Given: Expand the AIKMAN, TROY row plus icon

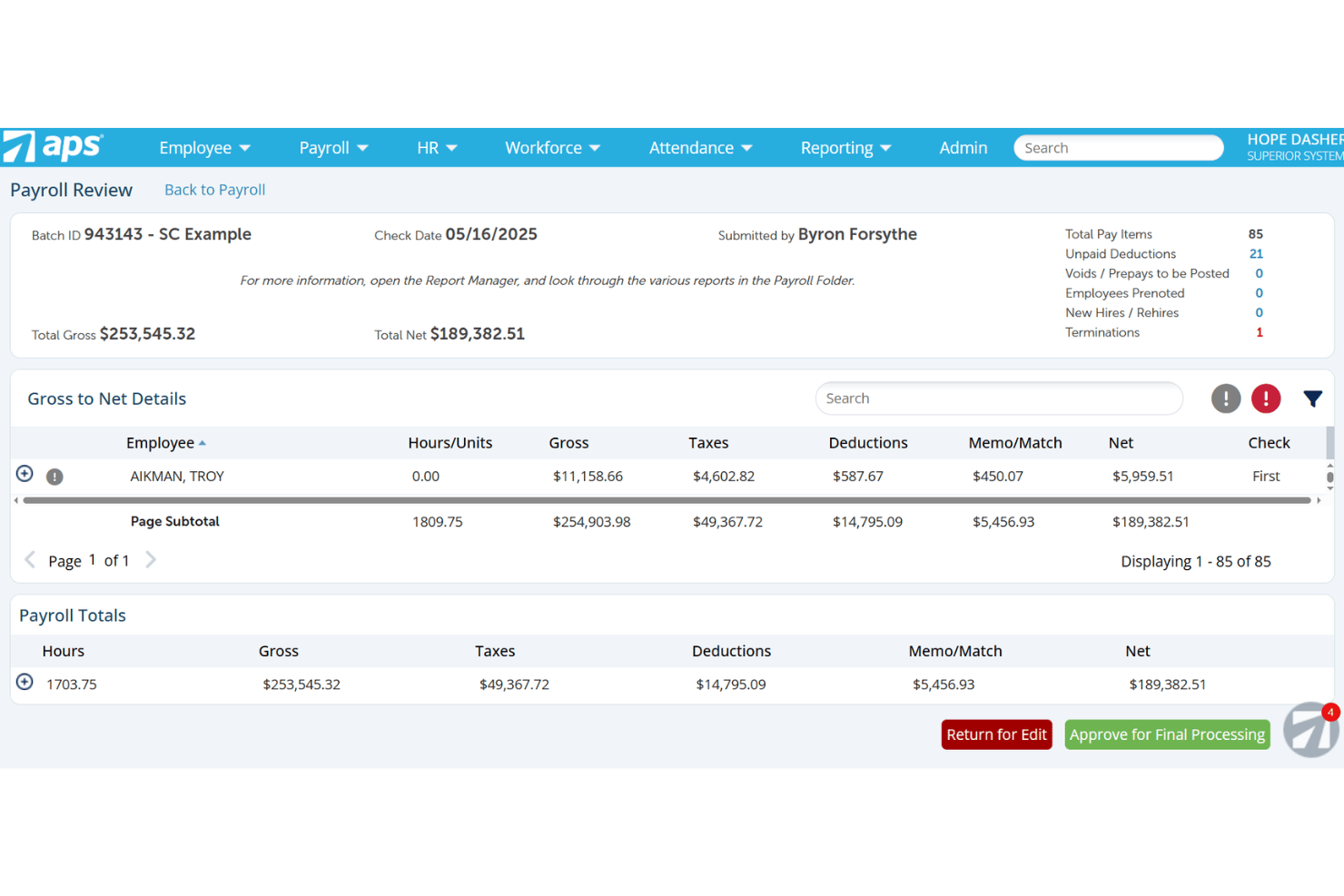Looking at the screenshot, I should click(25, 474).
